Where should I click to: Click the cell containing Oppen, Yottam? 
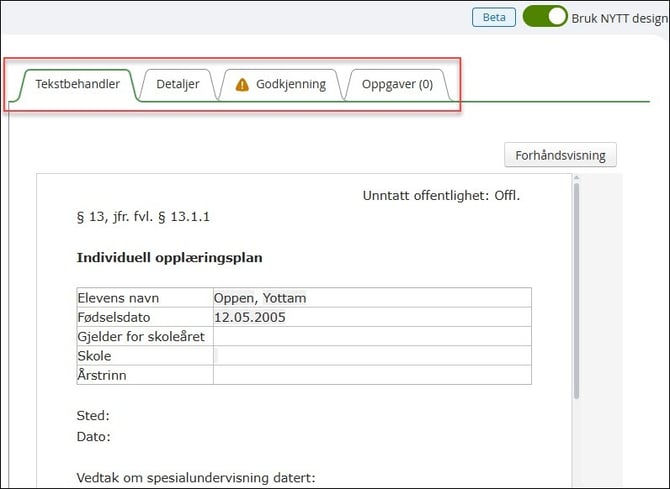(x=371, y=298)
